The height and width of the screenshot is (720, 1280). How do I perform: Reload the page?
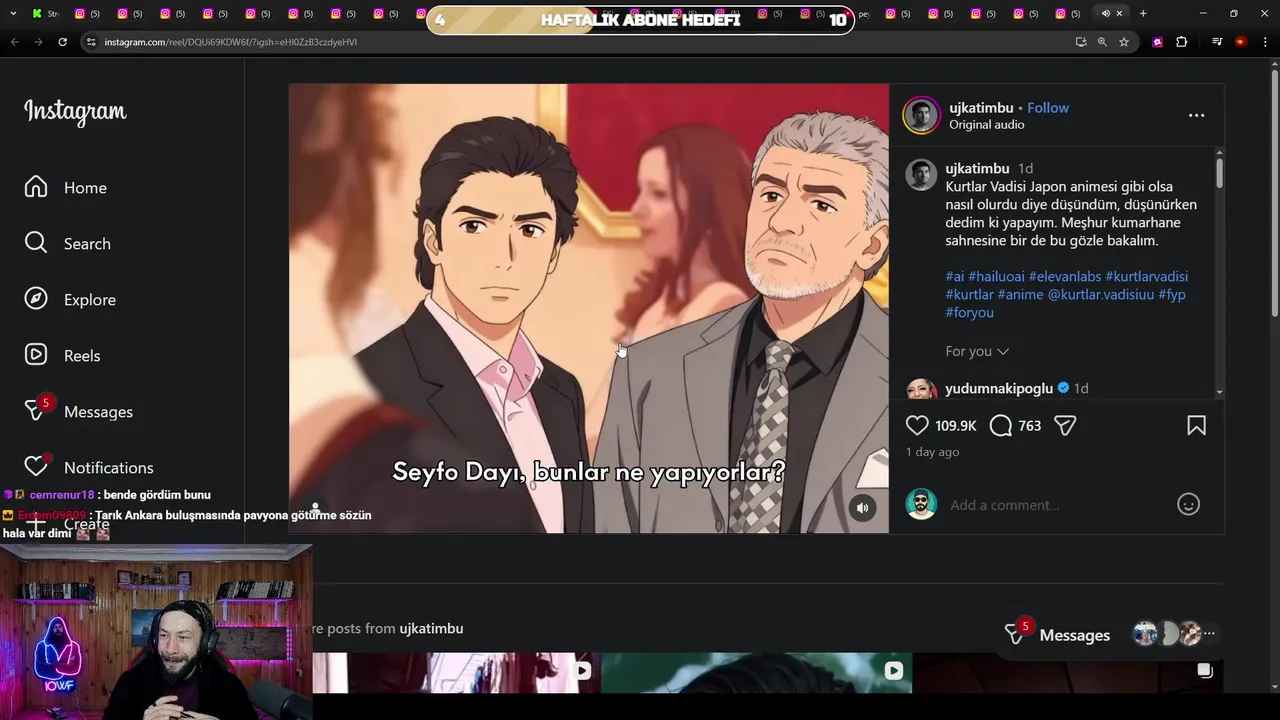(x=62, y=42)
